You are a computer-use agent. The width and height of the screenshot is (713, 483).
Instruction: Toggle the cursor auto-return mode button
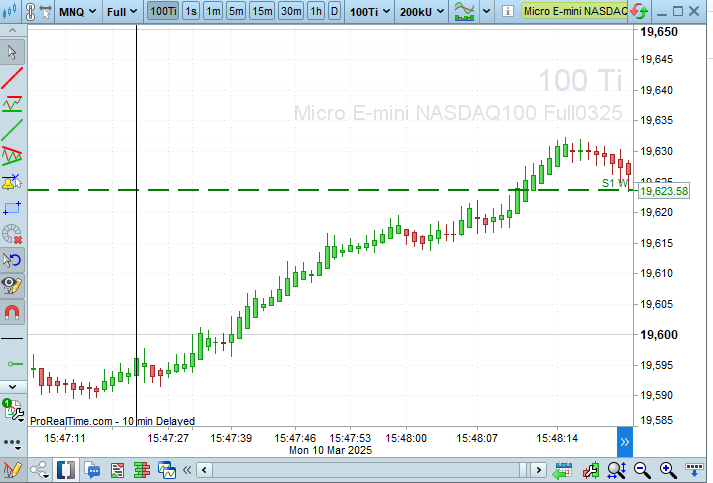click(12, 260)
